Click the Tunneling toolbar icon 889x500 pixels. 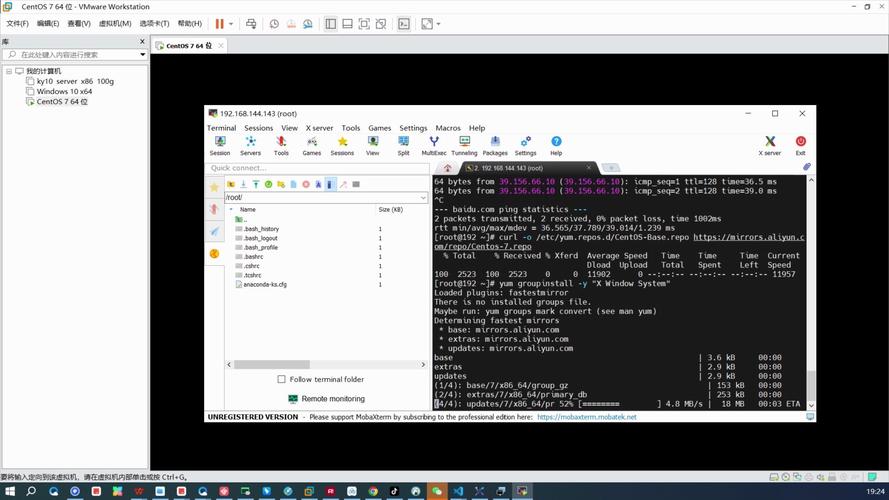click(464, 146)
